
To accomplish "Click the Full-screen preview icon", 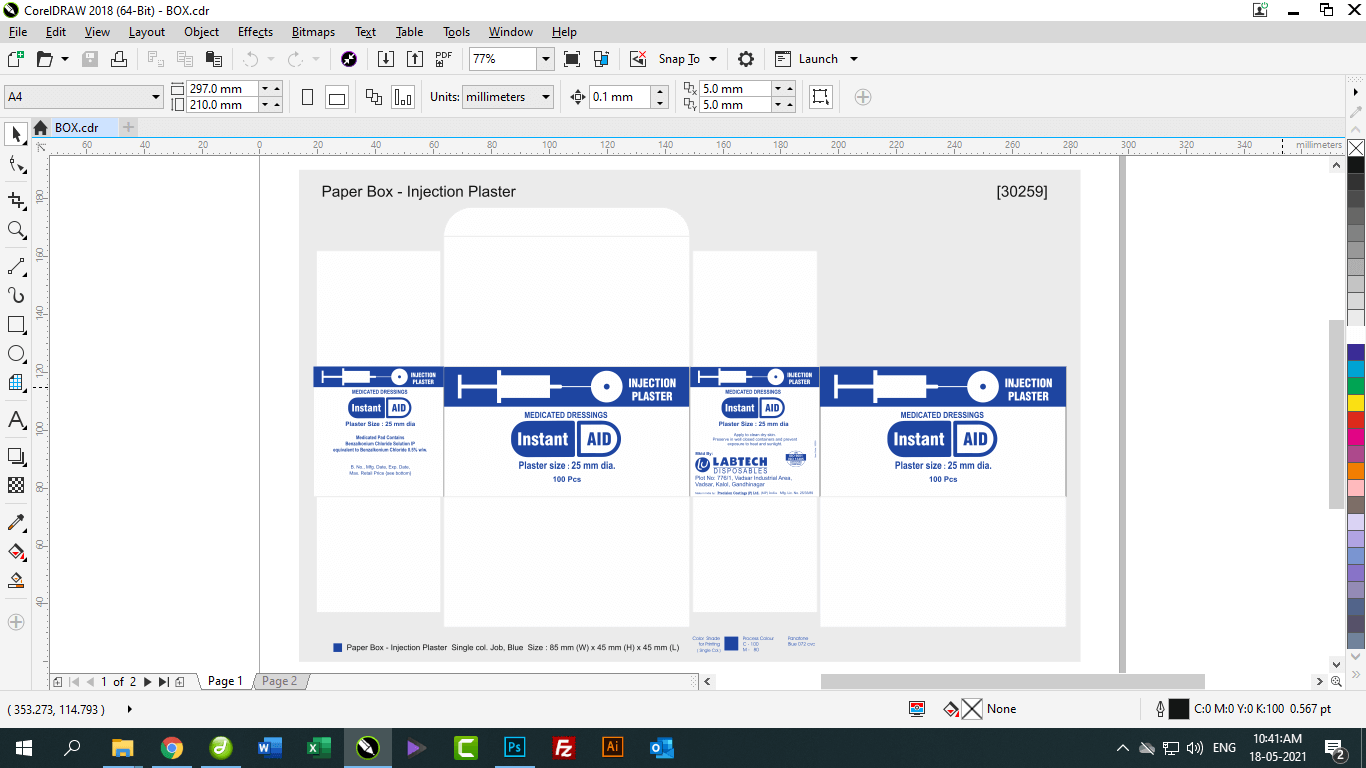I will 572,59.
